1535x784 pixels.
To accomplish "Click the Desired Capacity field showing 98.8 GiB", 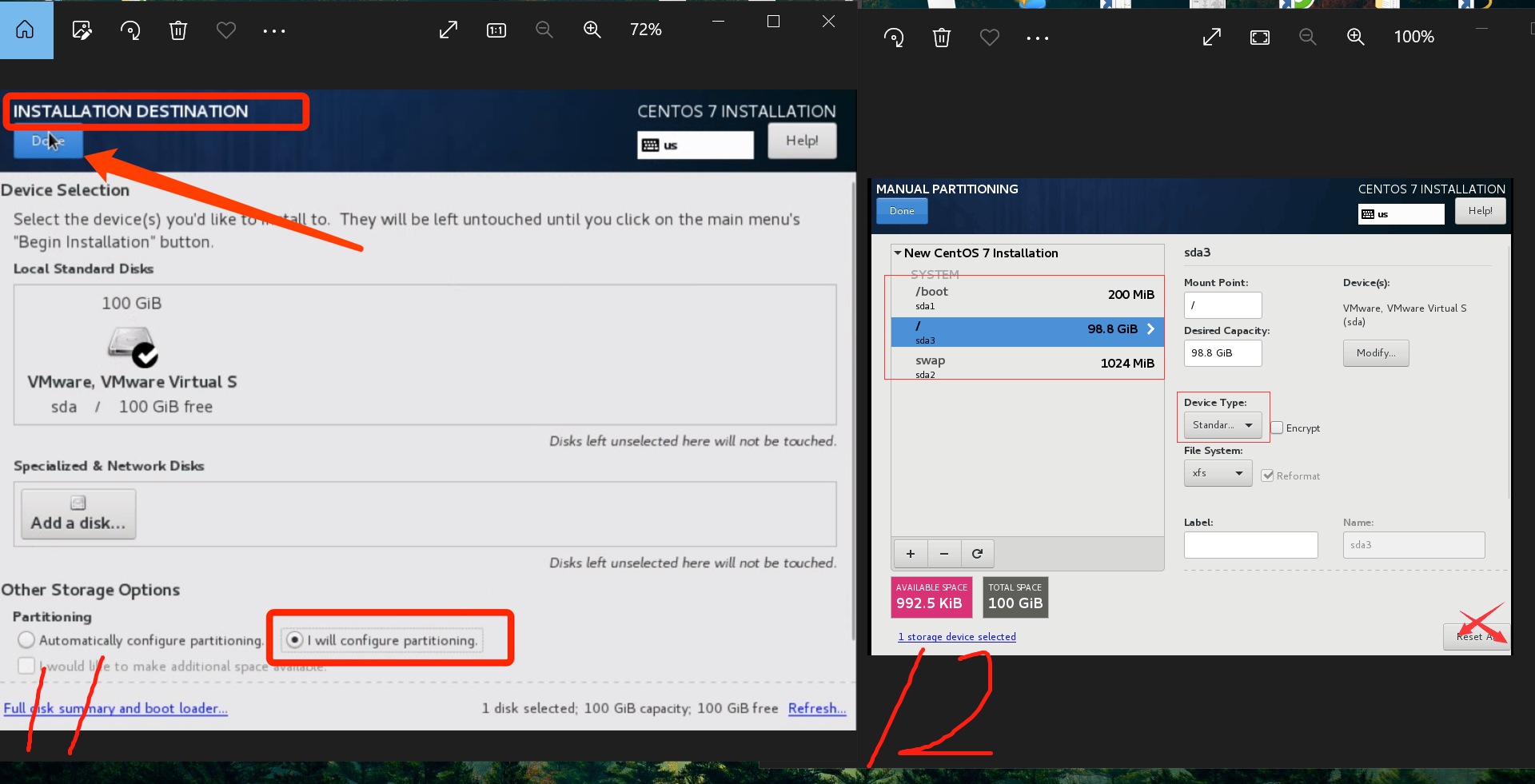I will tap(1222, 353).
